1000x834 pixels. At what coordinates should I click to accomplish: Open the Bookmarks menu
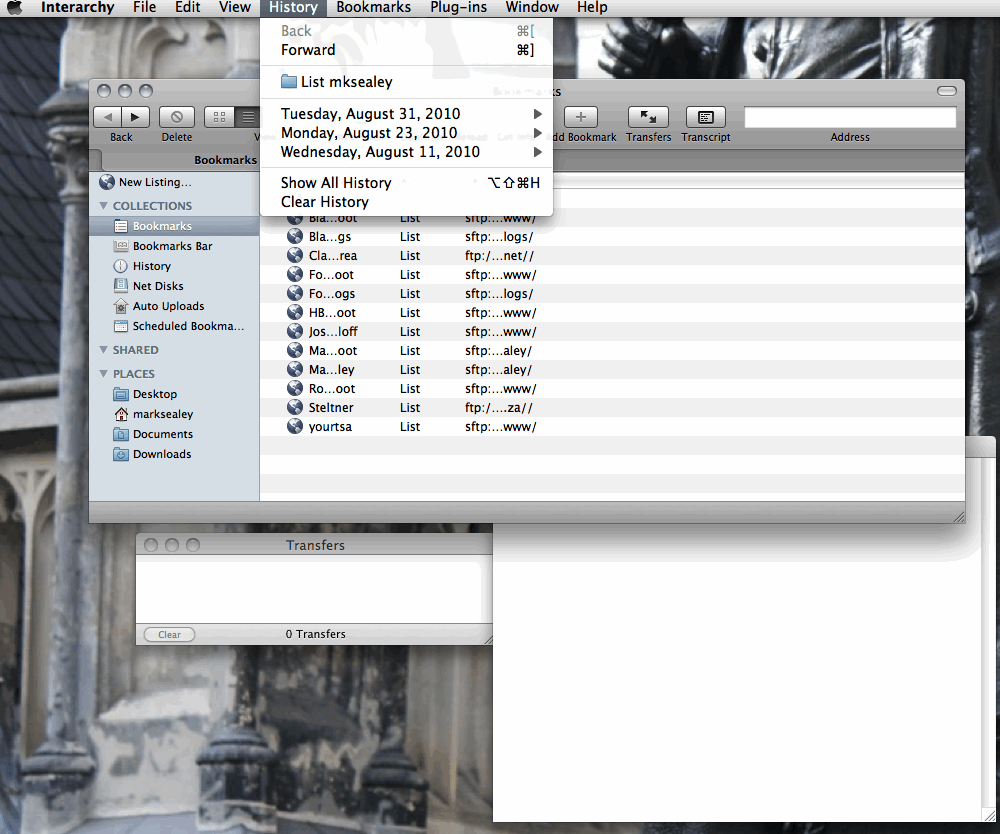pyautogui.click(x=374, y=8)
